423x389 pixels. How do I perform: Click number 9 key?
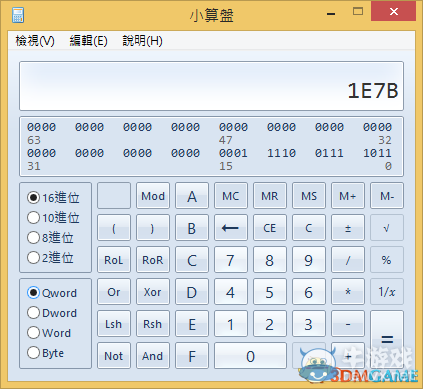point(309,260)
